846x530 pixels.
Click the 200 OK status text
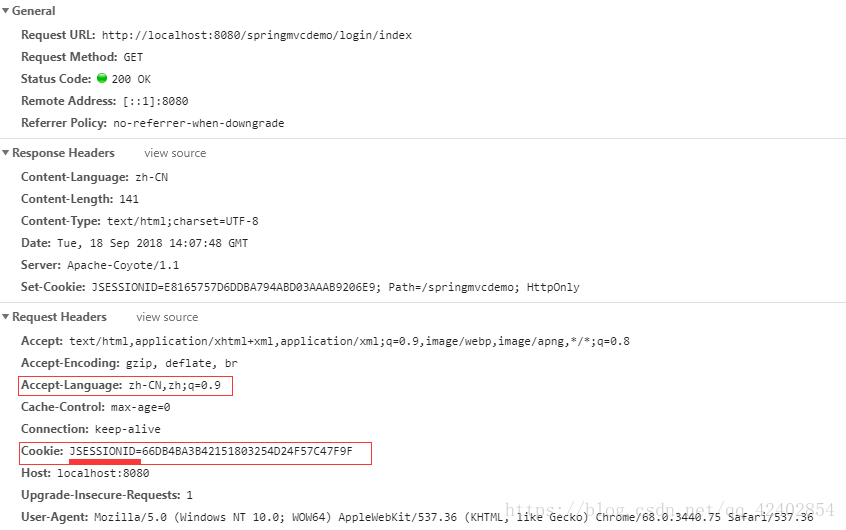[x=131, y=79]
